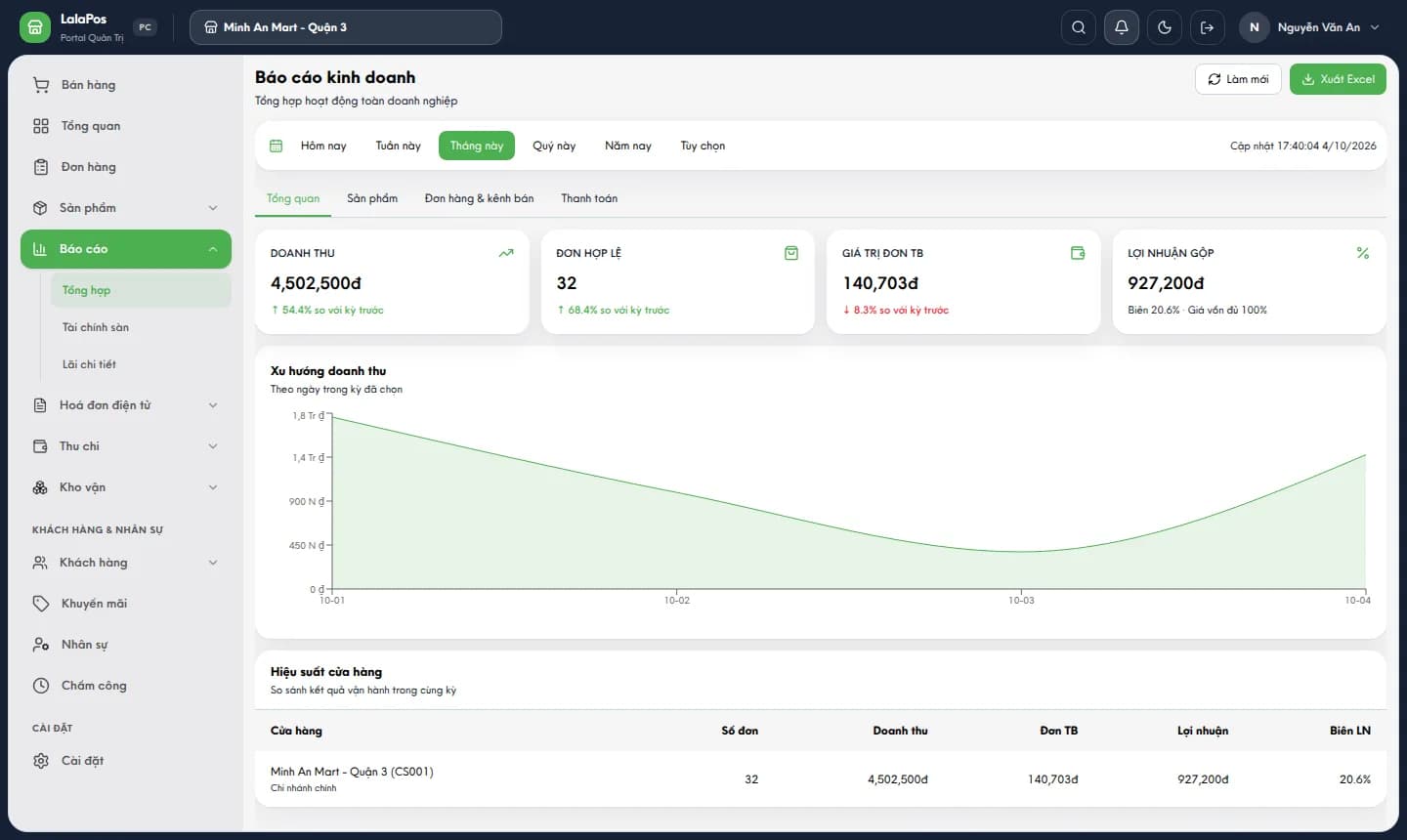Click the logout icon in header
The height and width of the screenshot is (840, 1407).
point(1208,27)
